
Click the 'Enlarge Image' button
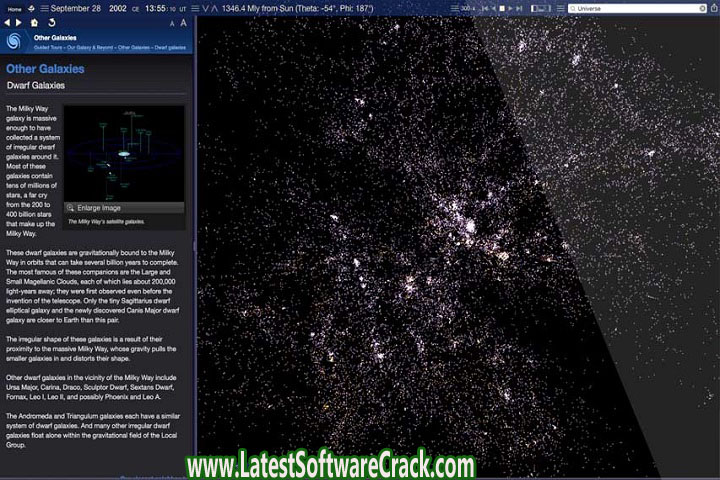click(124, 208)
